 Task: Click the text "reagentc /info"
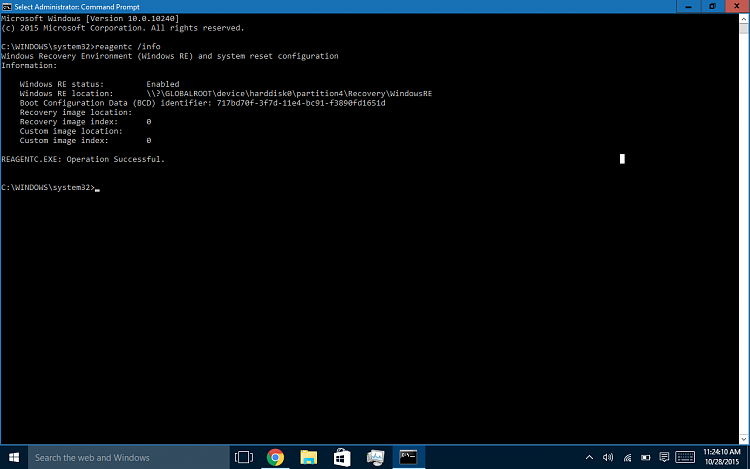[128, 46]
